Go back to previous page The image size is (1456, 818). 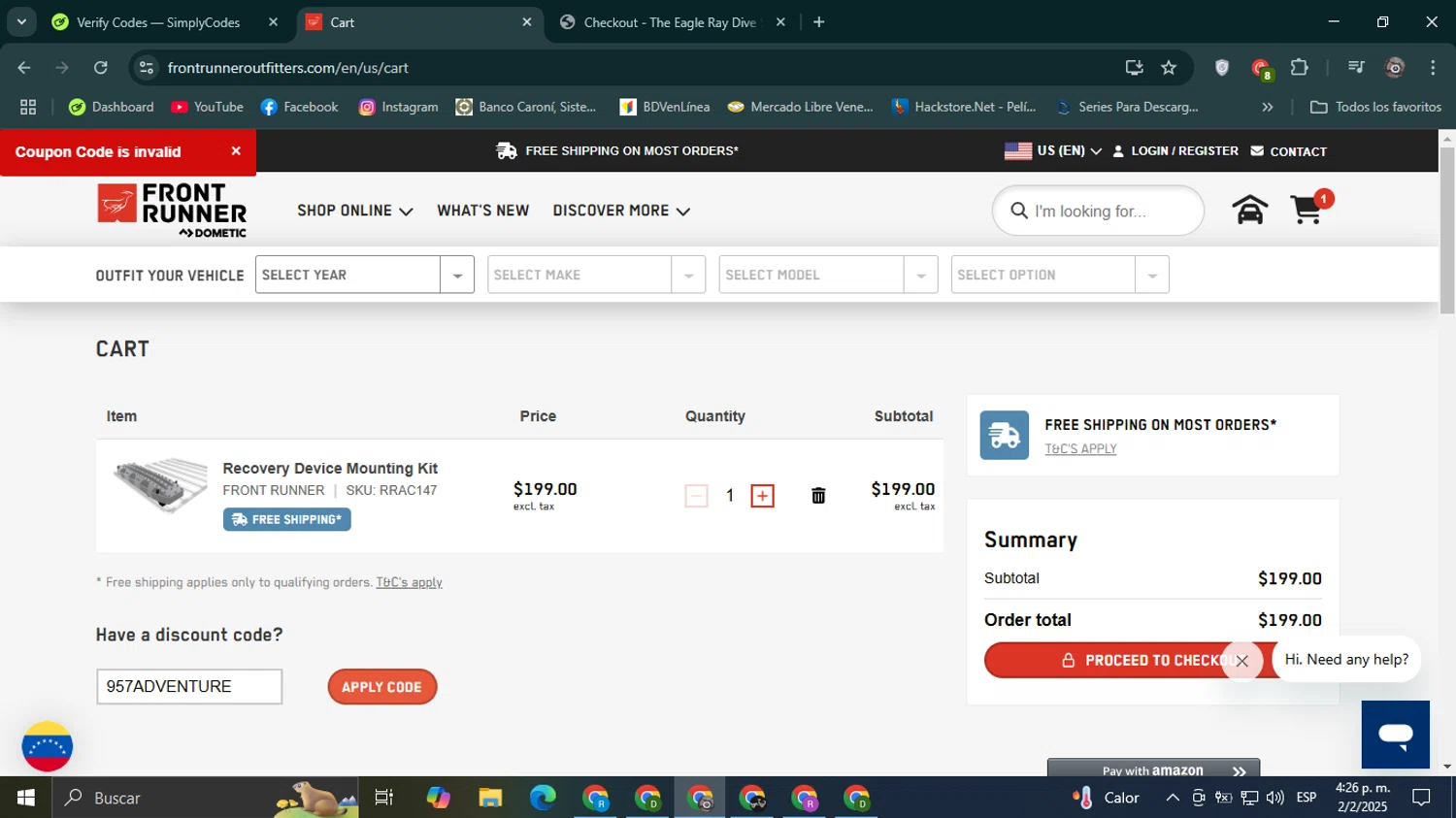click(24, 68)
